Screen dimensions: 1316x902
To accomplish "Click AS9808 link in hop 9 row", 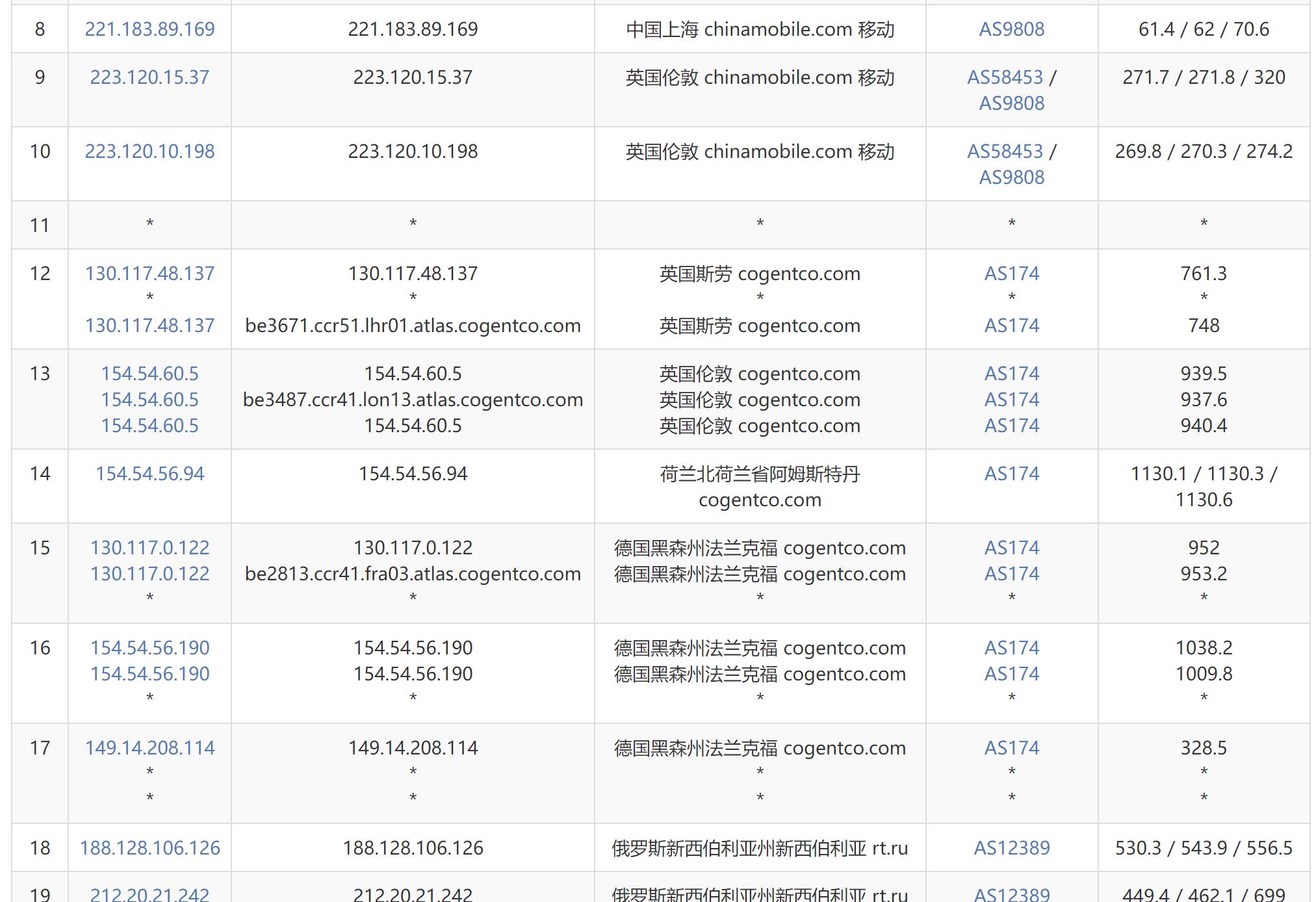I will [1011, 103].
